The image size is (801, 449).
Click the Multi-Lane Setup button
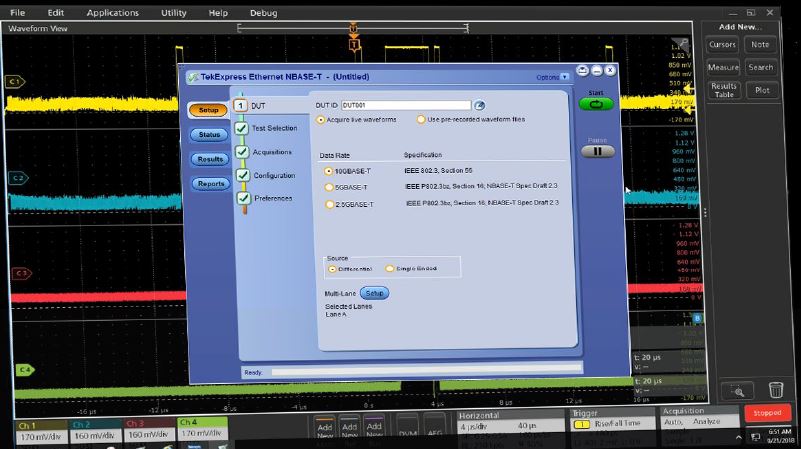(x=374, y=293)
